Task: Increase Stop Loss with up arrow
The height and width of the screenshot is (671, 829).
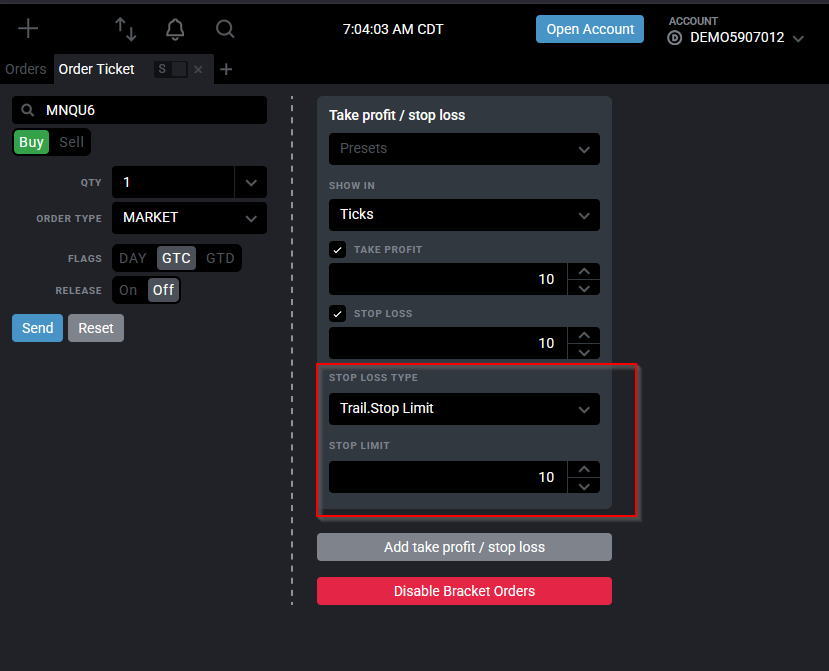Action: 584,335
